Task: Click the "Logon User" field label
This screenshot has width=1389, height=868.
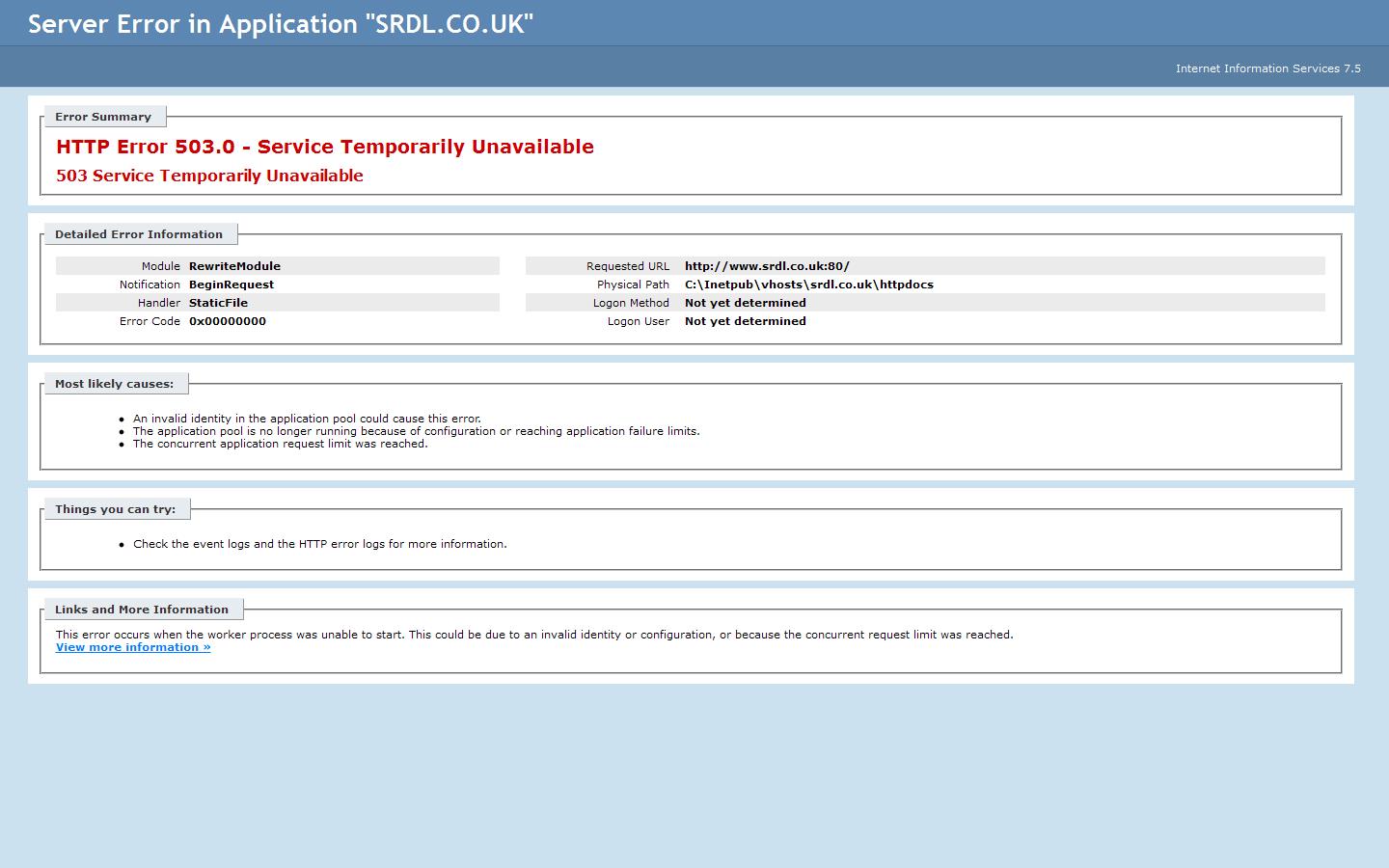Action: (639, 321)
